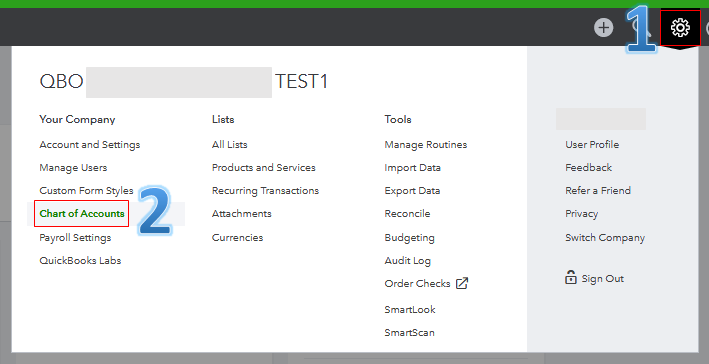This screenshot has width=709, height=364.
Task: Open Privacy link
Action: (x=581, y=214)
